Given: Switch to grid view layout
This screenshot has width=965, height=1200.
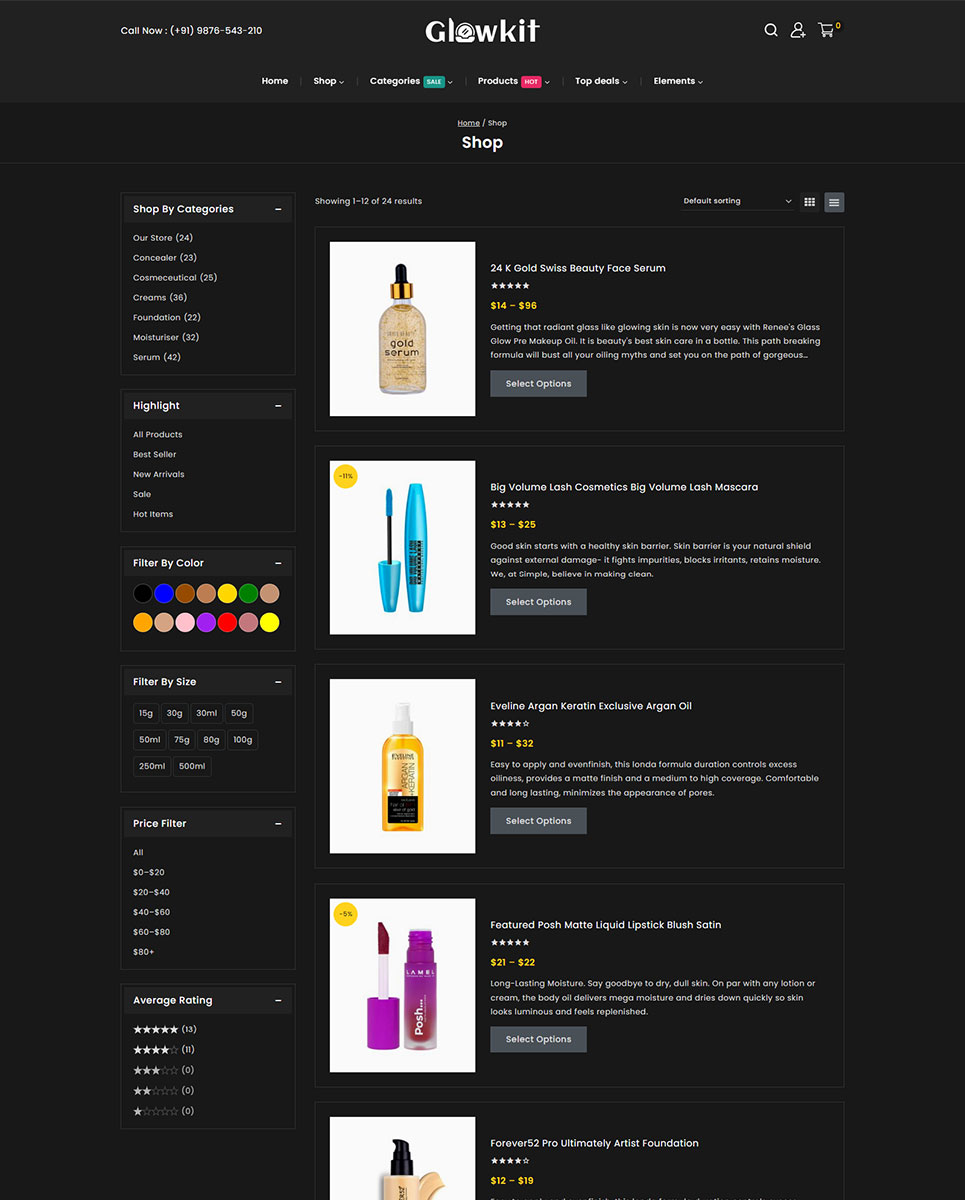Looking at the screenshot, I should (x=810, y=202).
